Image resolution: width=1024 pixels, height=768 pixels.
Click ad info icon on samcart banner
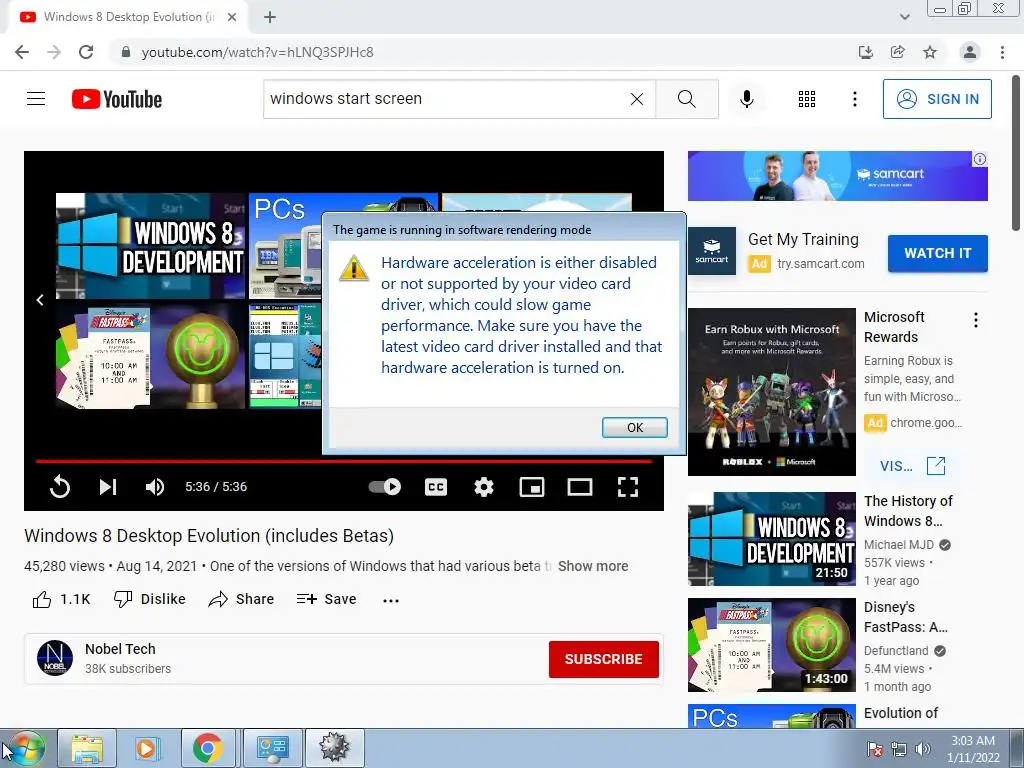(x=980, y=159)
